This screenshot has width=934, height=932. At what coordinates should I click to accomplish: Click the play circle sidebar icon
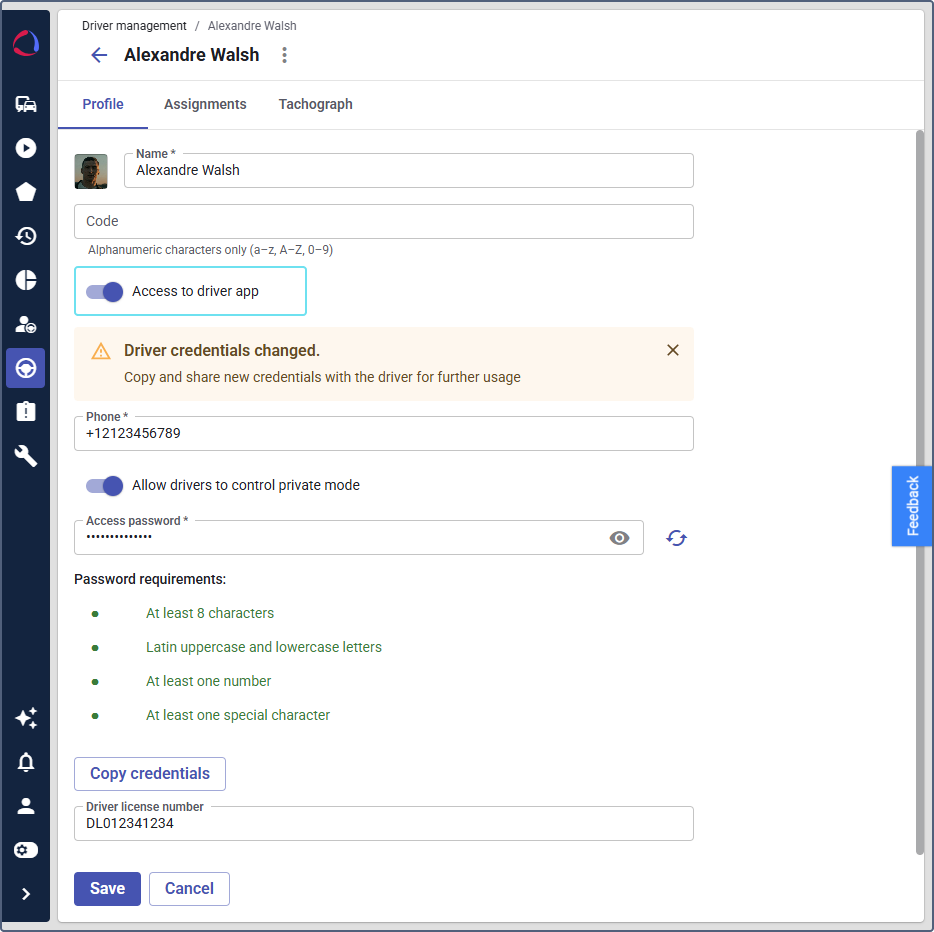click(x=26, y=148)
